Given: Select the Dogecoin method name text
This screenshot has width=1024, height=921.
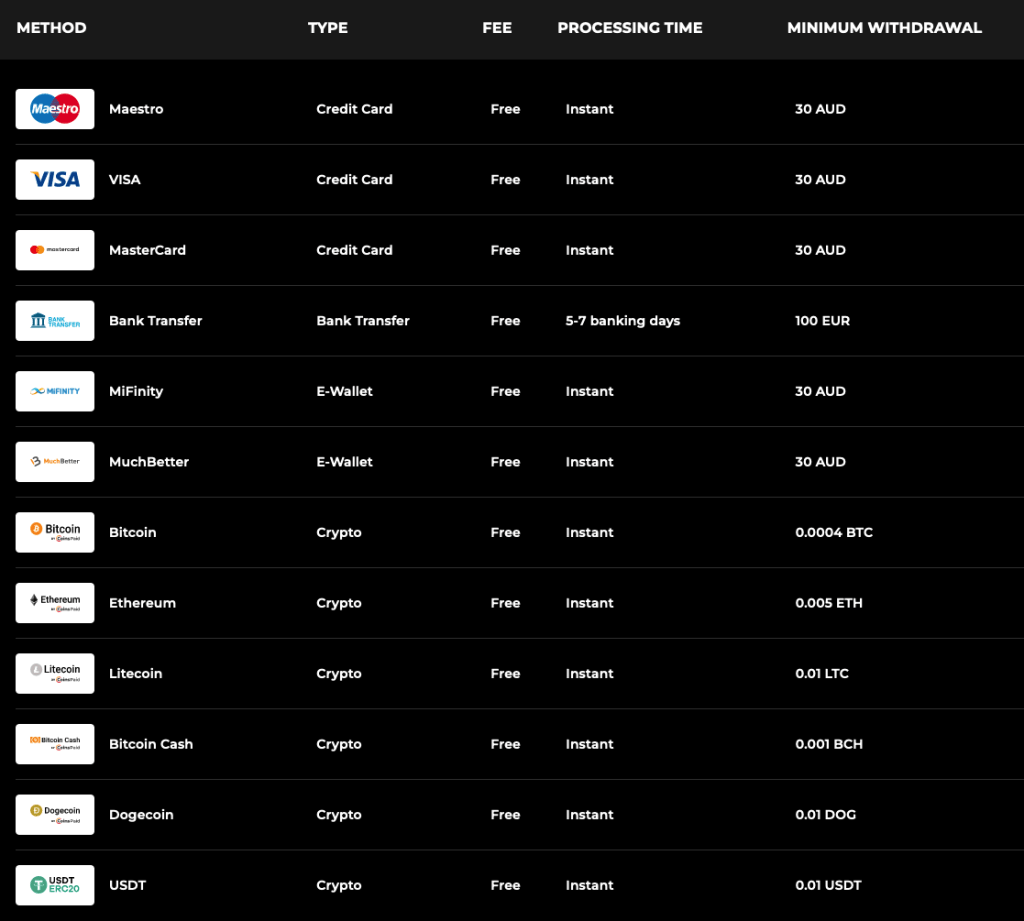Looking at the screenshot, I should 141,815.
